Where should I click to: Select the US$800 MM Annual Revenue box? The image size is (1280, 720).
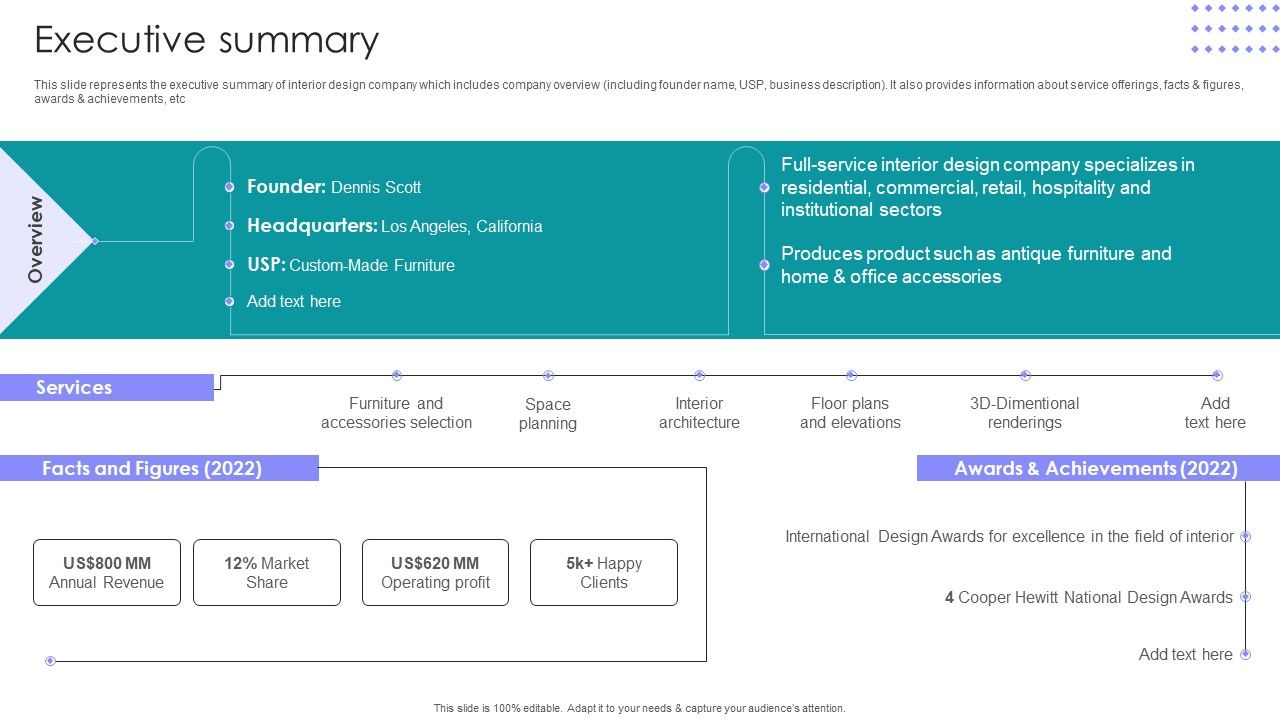pyautogui.click(x=107, y=573)
